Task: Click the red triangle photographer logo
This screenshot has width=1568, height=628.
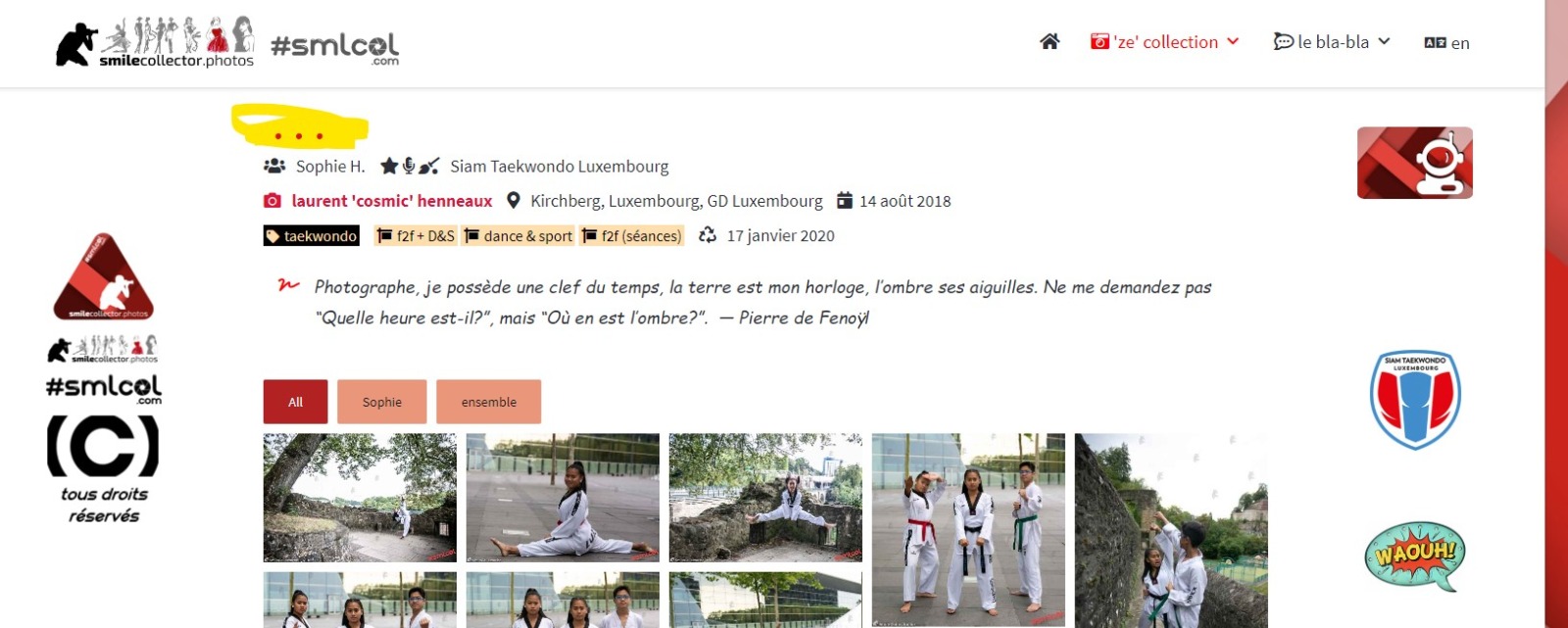Action: coord(103,277)
